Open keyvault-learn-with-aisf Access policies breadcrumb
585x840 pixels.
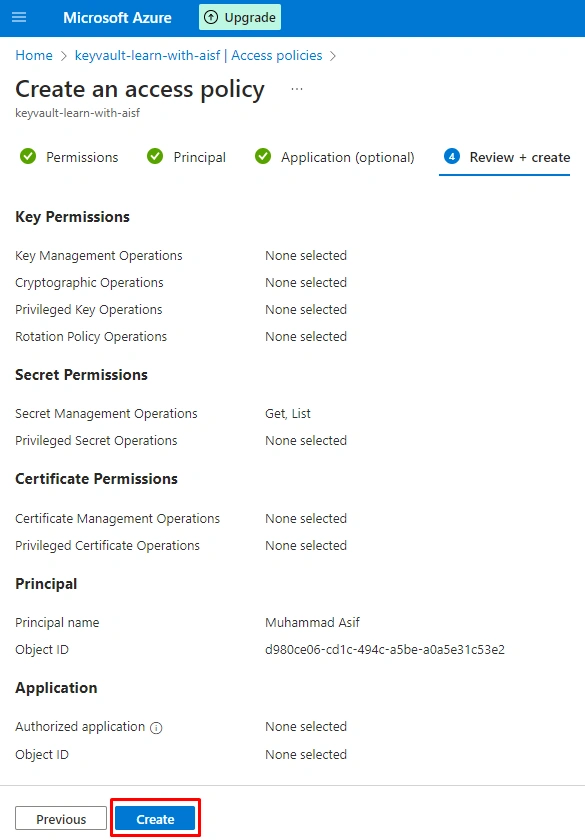coord(199,55)
